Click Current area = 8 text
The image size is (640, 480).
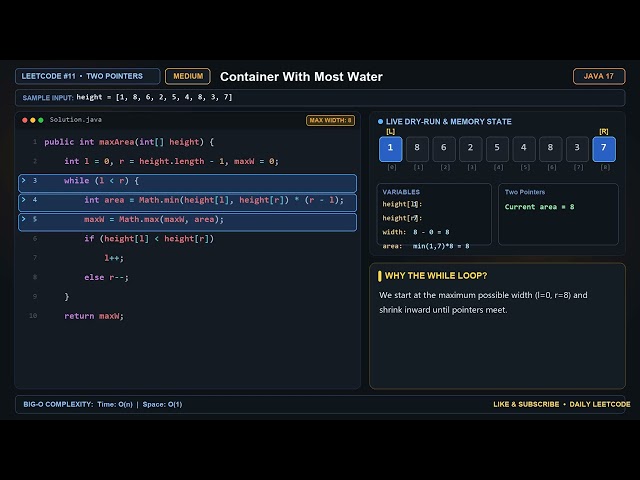point(540,207)
